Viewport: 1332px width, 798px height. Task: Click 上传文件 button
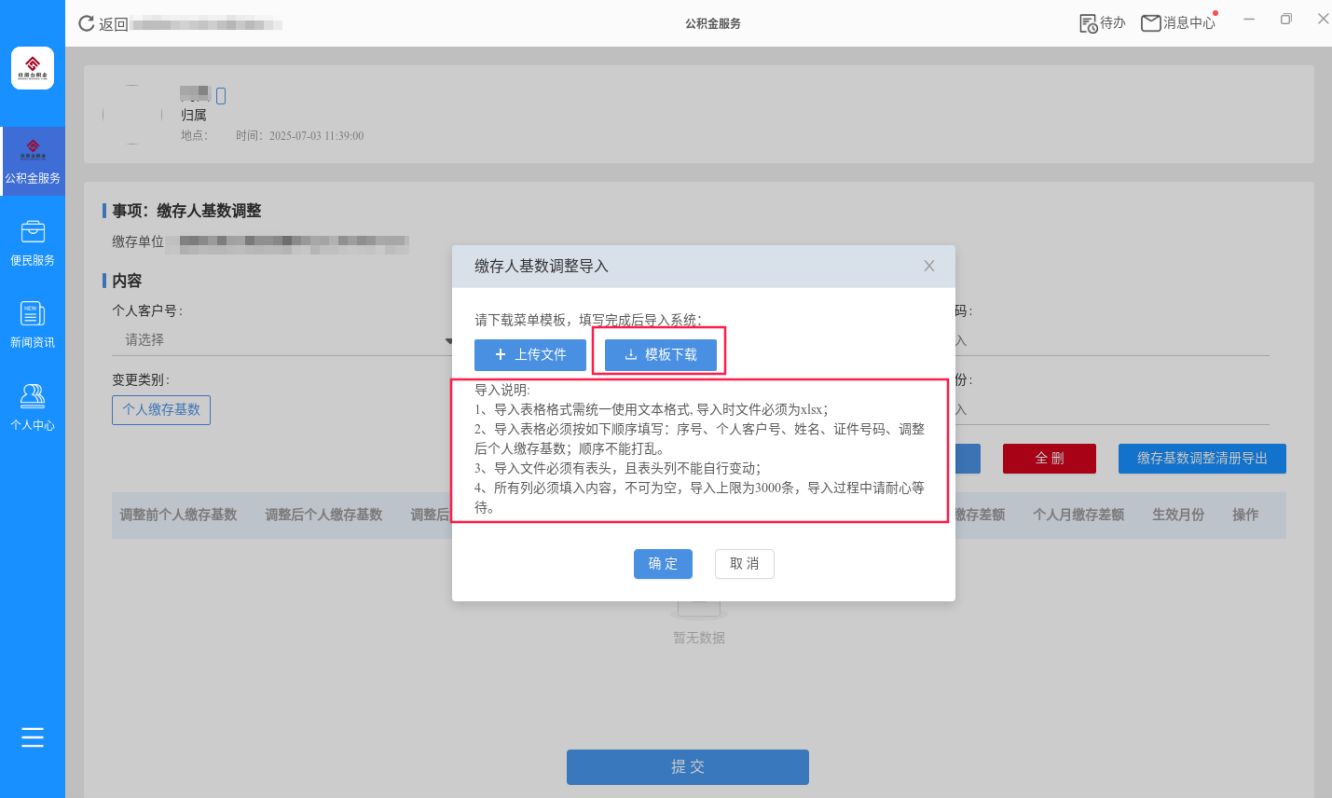pyautogui.click(x=530, y=355)
